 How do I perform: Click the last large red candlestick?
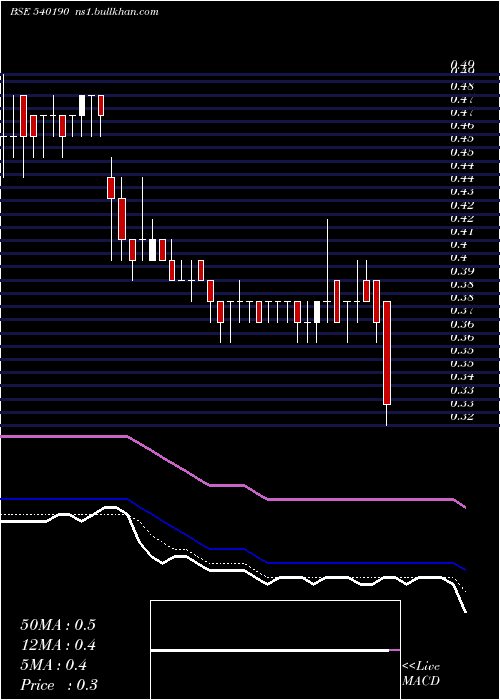click(x=387, y=353)
